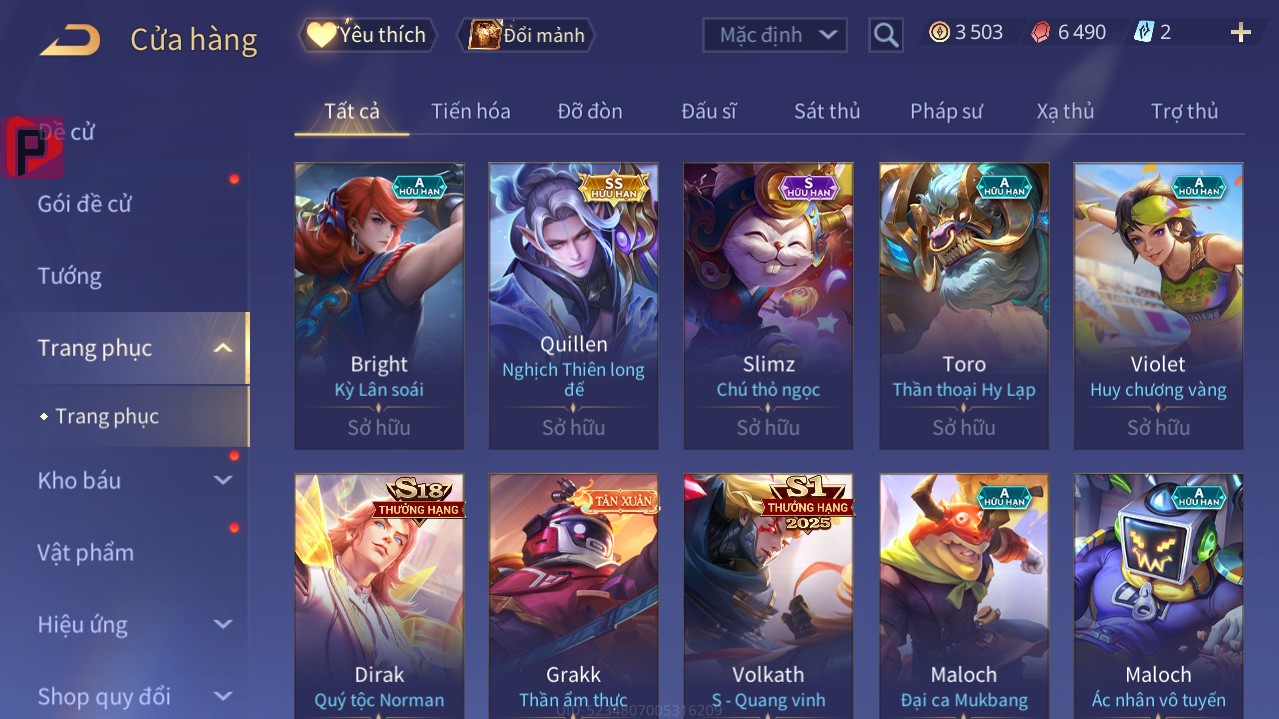
Task: Select the Tiến hóa filter tab
Action: pyautogui.click(x=471, y=111)
